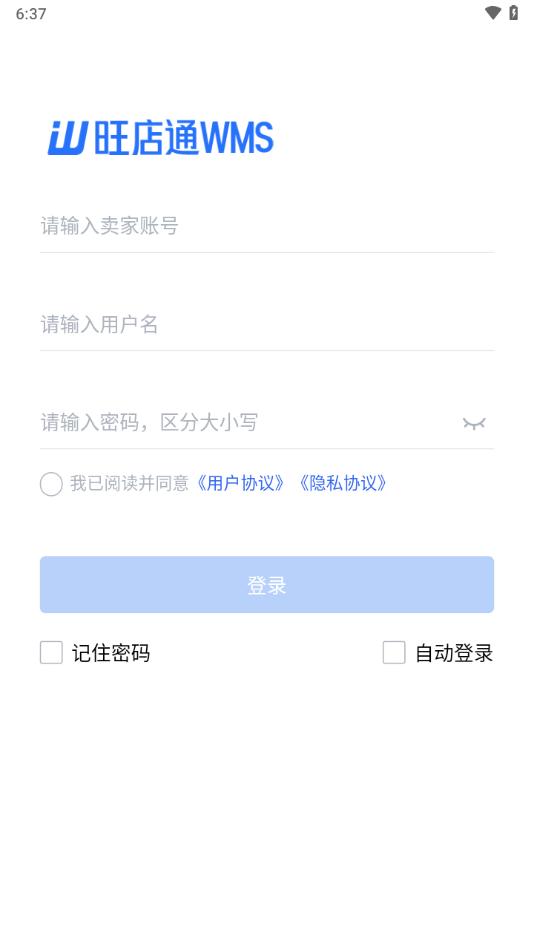This screenshot has width=534, height=950.
Task: Toggle password visibility eye icon
Action: 474,423
